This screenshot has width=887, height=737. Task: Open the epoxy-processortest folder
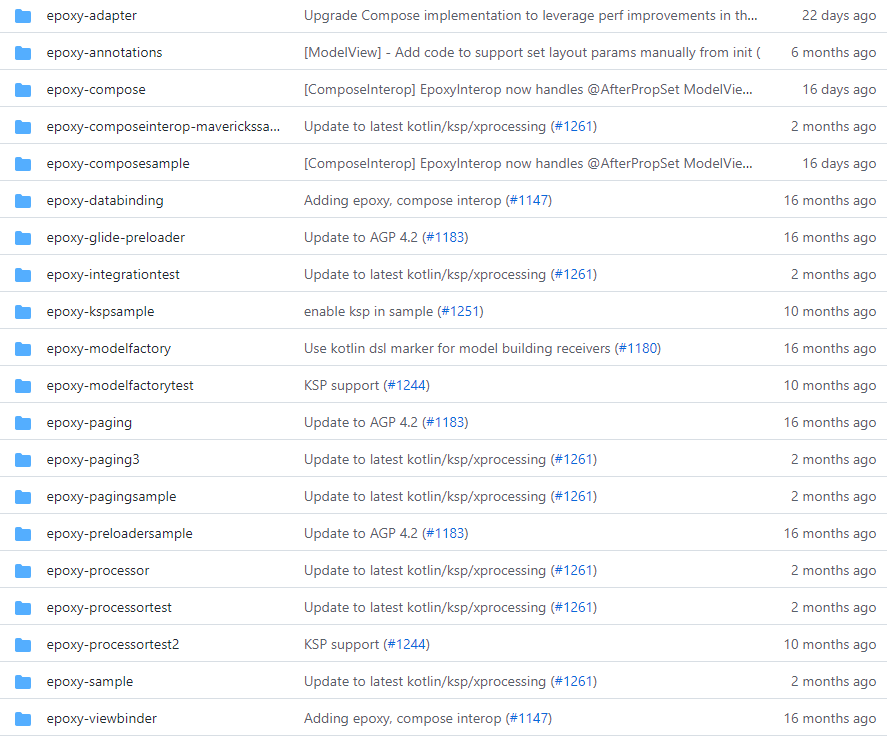pos(109,608)
